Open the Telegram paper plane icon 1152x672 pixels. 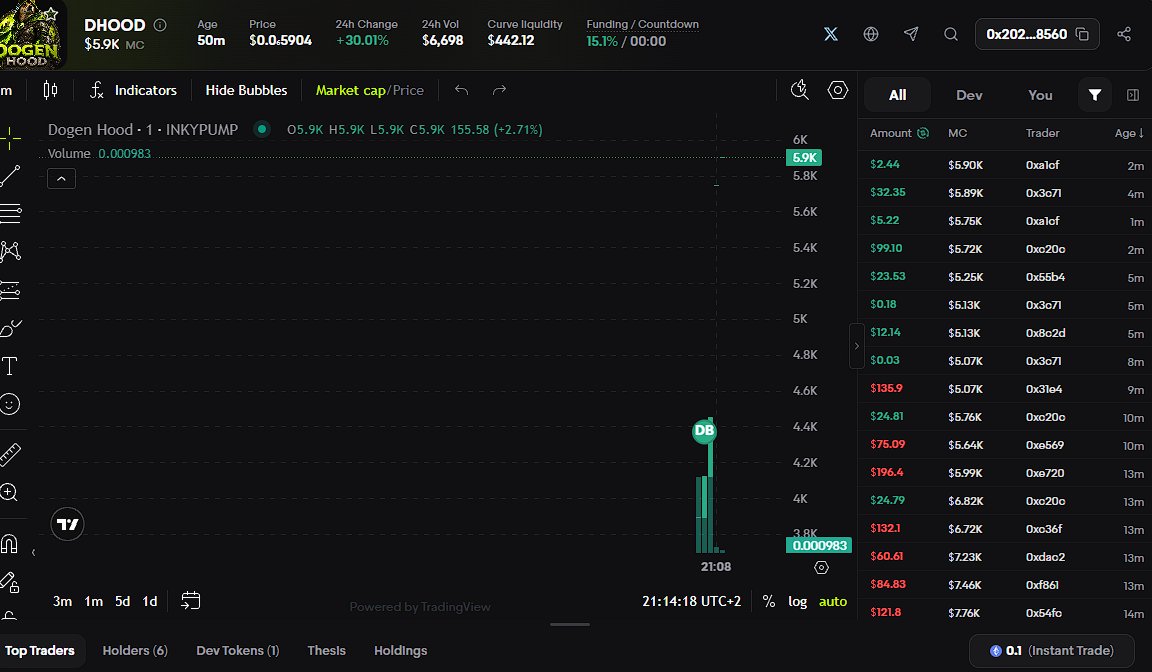point(911,34)
